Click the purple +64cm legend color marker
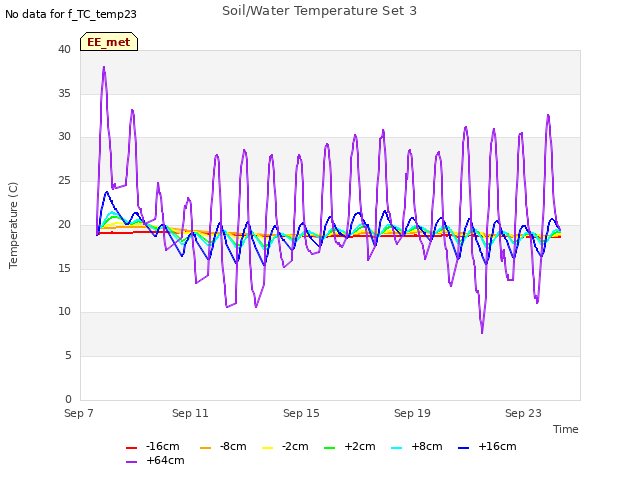Image resolution: width=640 pixels, height=480 pixels. click(x=131, y=462)
